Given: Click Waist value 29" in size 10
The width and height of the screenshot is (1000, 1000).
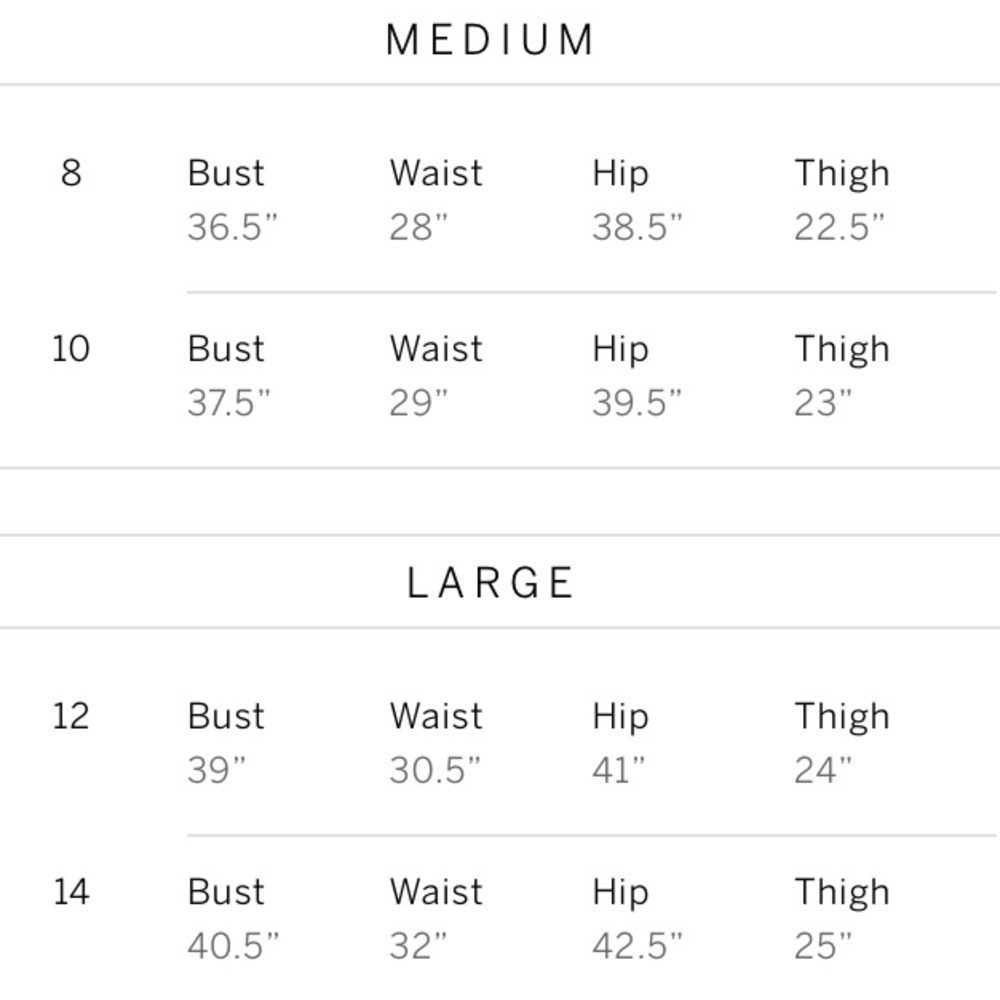Looking at the screenshot, I should click(419, 403).
